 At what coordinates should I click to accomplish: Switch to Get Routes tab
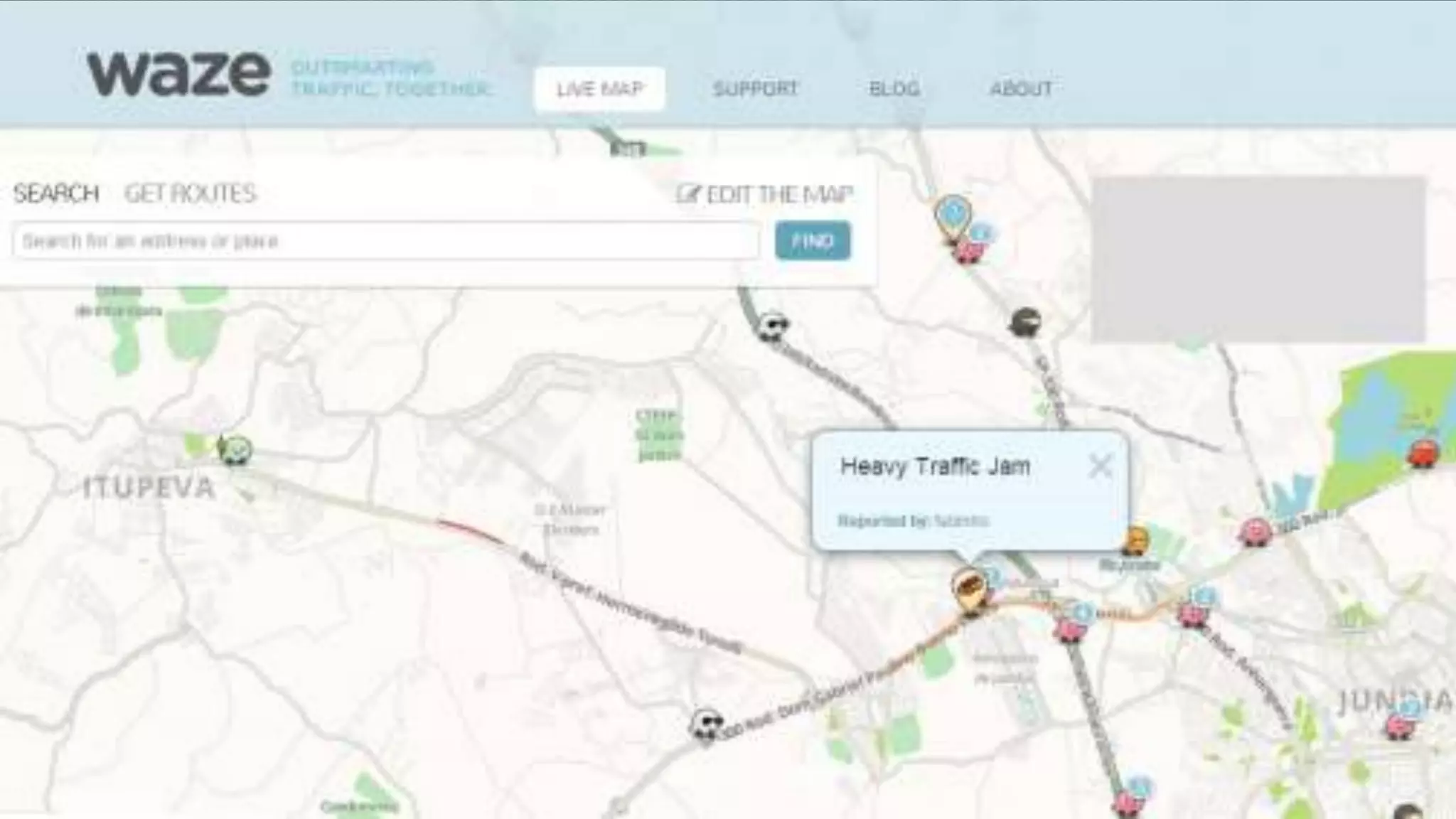coord(190,193)
